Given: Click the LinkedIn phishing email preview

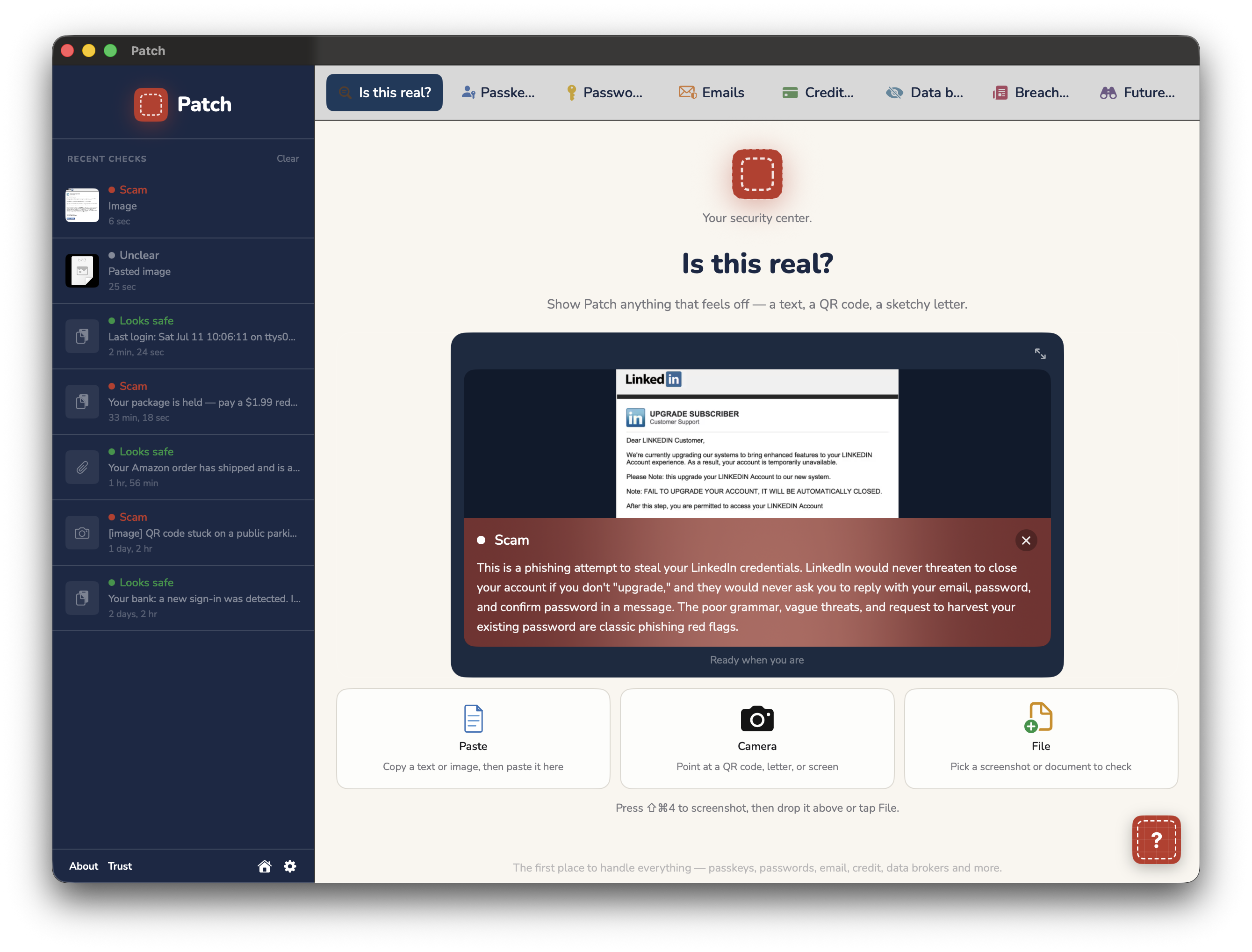Looking at the screenshot, I should coord(756,443).
